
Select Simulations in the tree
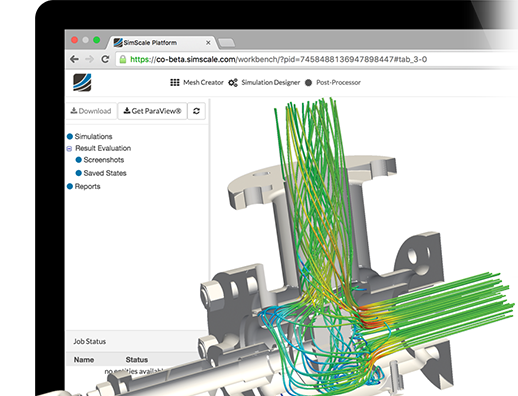click(93, 136)
